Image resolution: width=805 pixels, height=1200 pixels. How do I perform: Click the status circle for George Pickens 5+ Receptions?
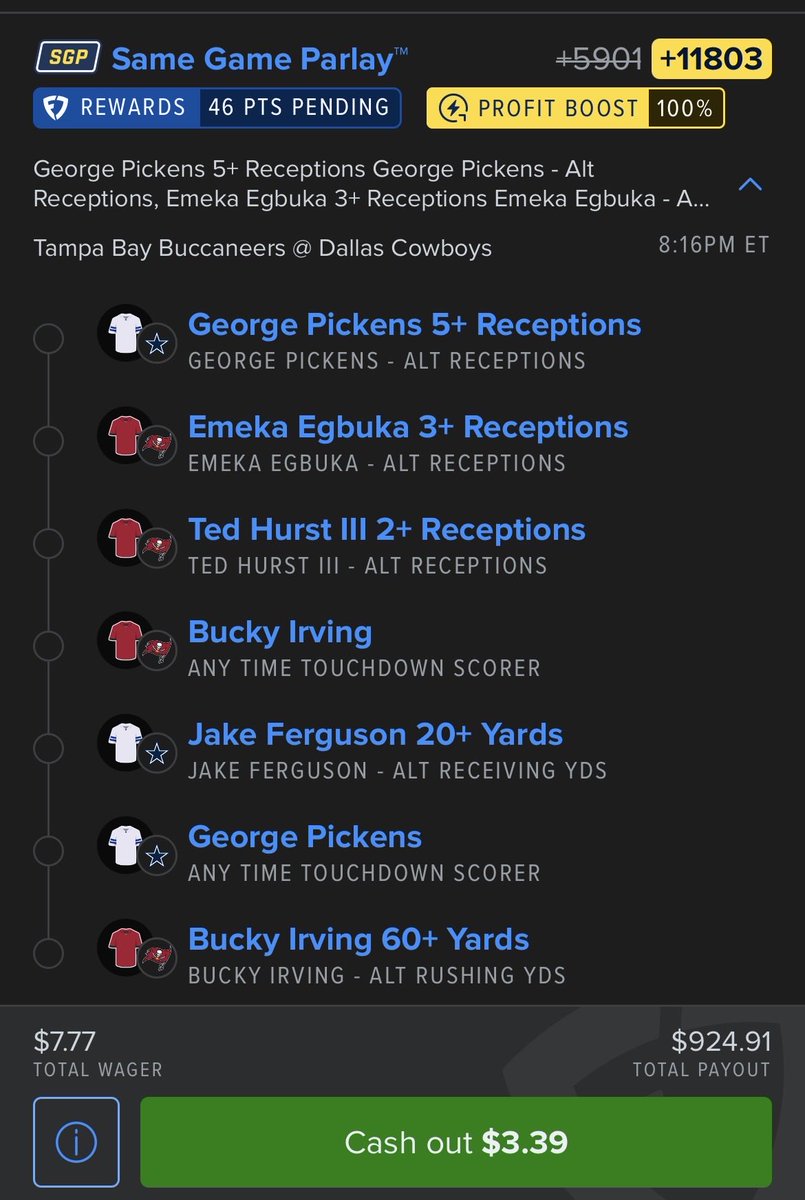click(48, 339)
